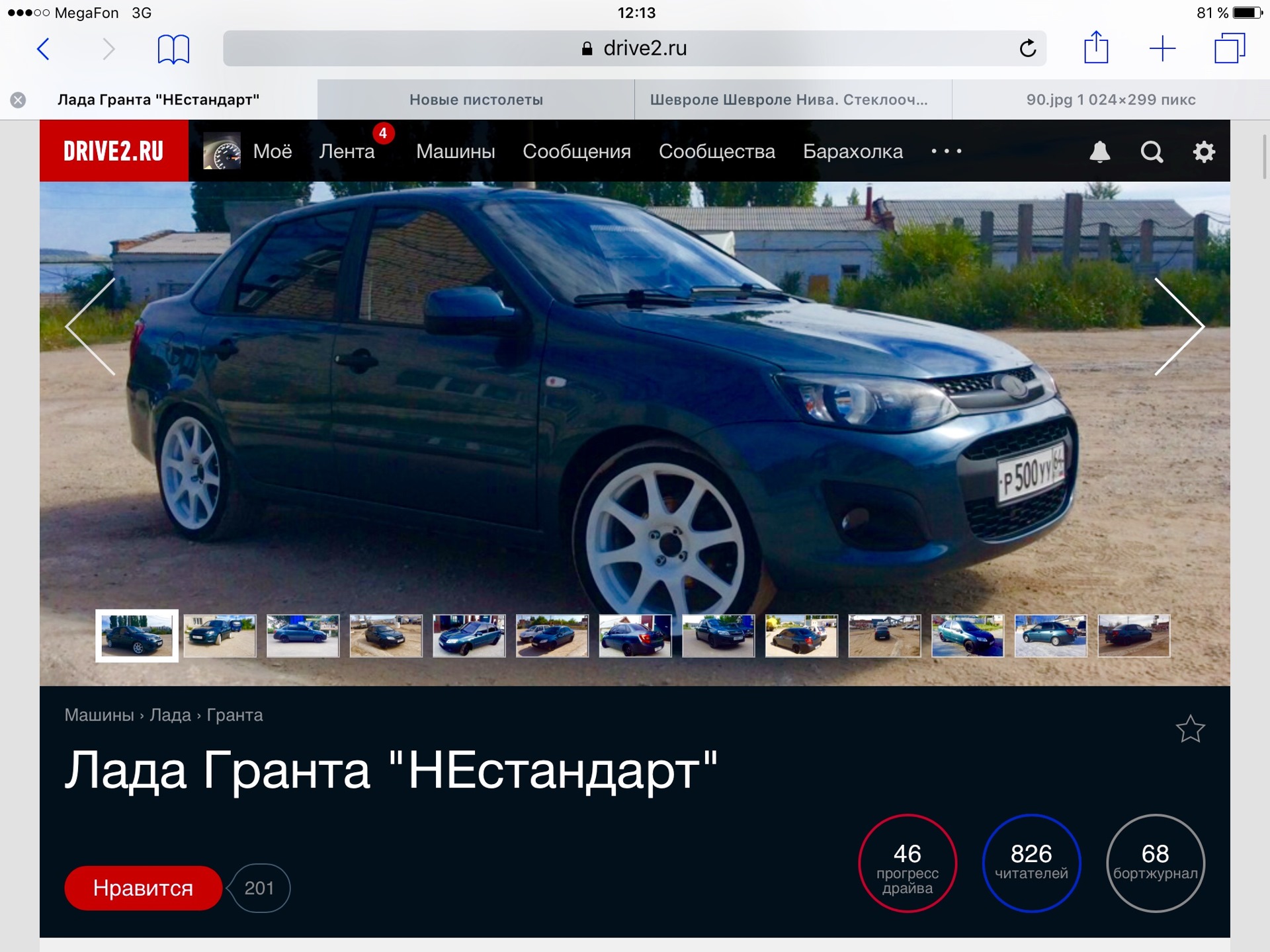Viewport: 1270px width, 952px height.
Task: Select the ninth gallery thumbnail
Action: pyautogui.click(x=802, y=635)
